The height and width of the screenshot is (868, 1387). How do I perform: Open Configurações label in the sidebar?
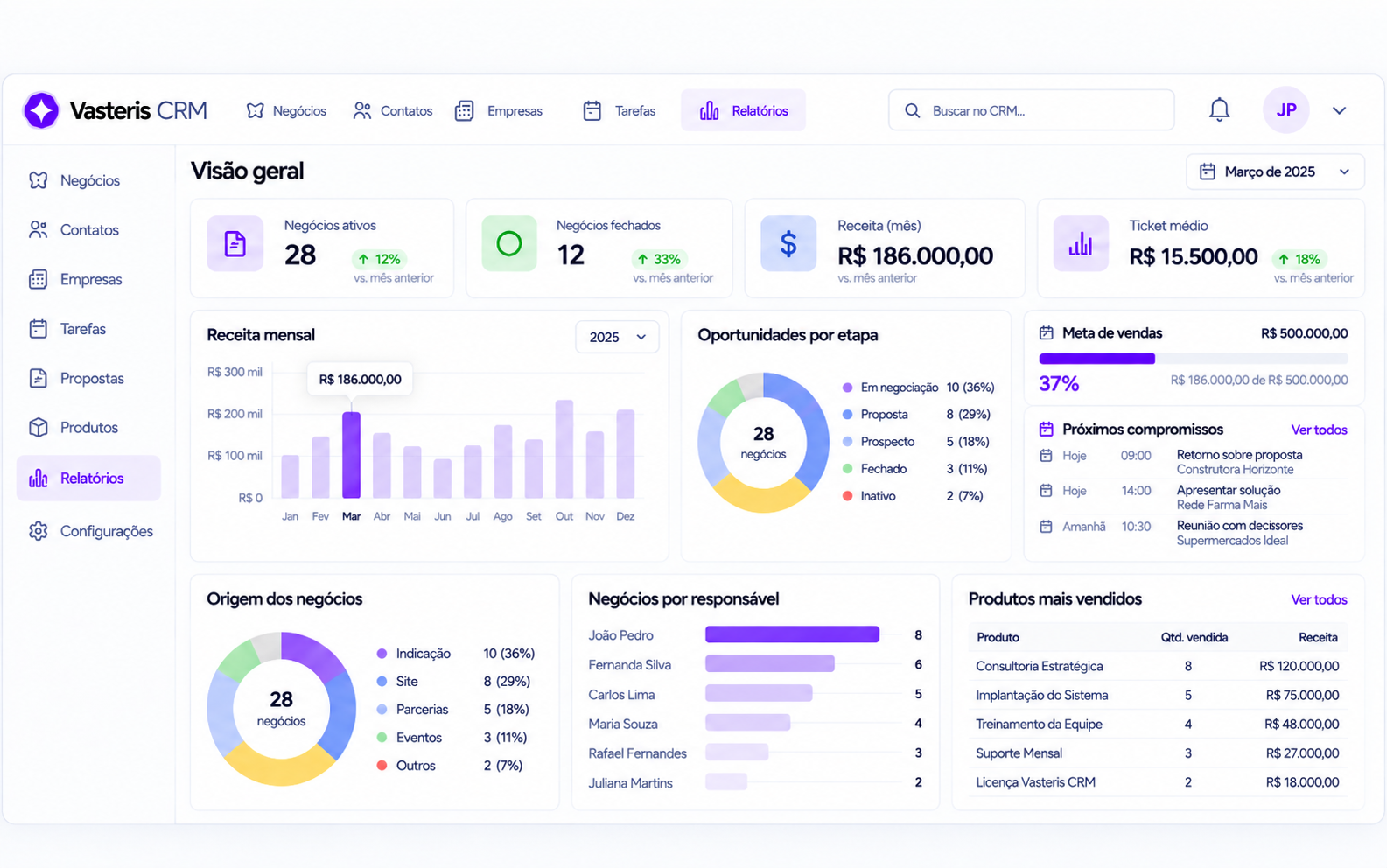pos(106,532)
